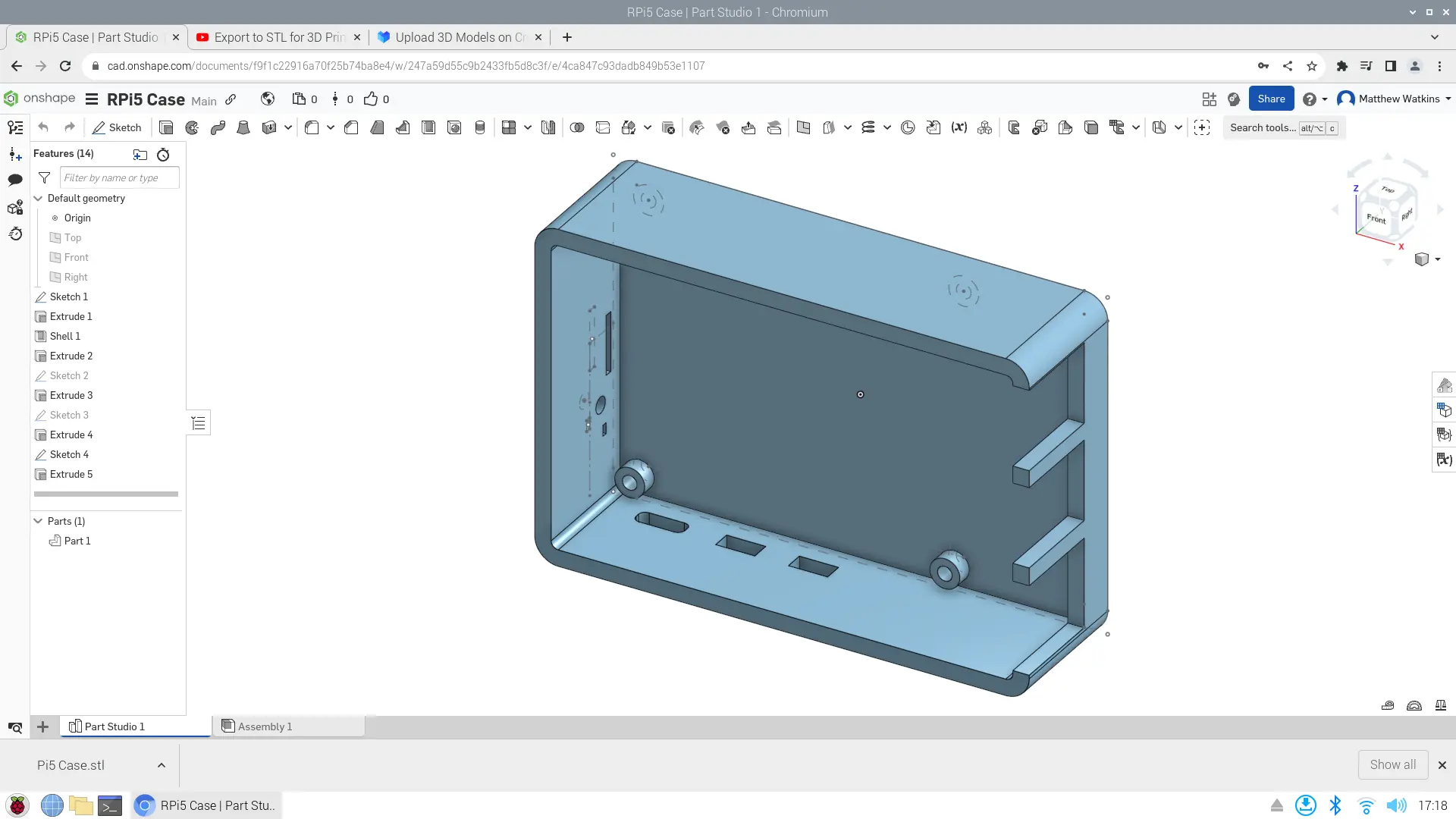
Task: Open the view cube display options dropdown
Action: pos(1437,259)
